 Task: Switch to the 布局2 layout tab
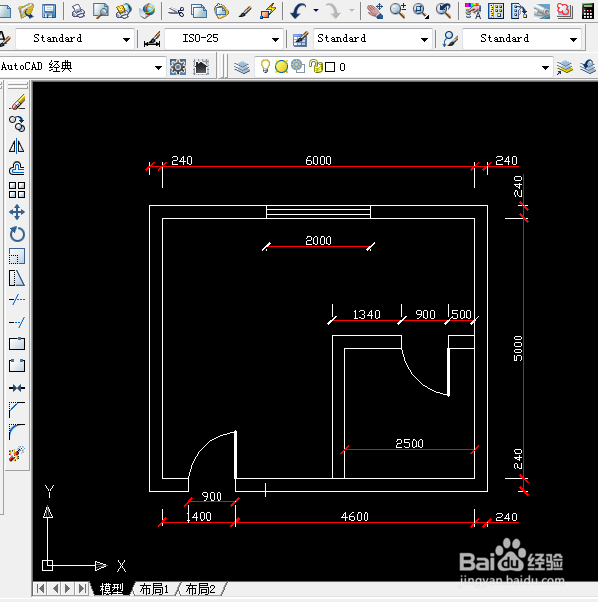coord(200,589)
